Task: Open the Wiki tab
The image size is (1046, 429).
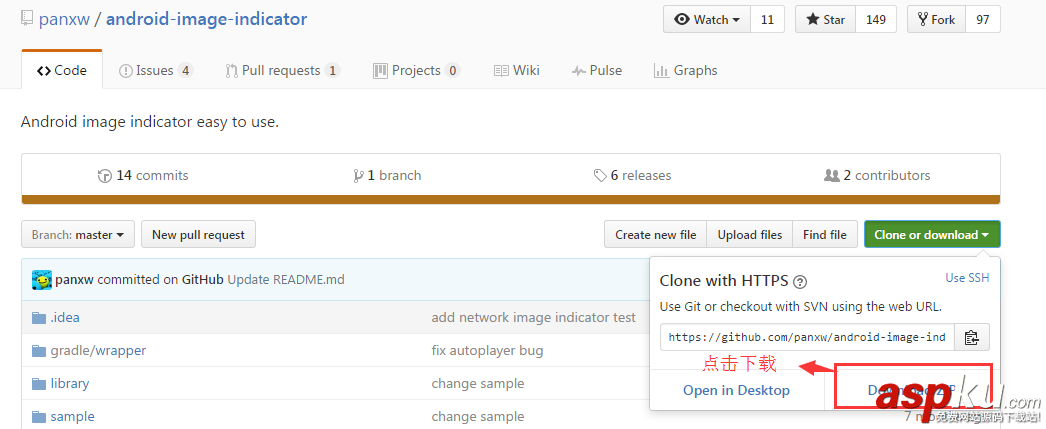Action: pyautogui.click(x=516, y=70)
